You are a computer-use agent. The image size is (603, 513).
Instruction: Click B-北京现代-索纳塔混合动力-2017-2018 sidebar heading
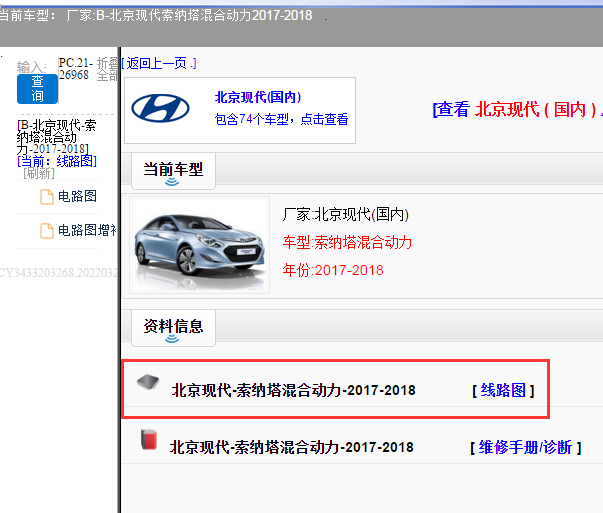[x=56, y=137]
